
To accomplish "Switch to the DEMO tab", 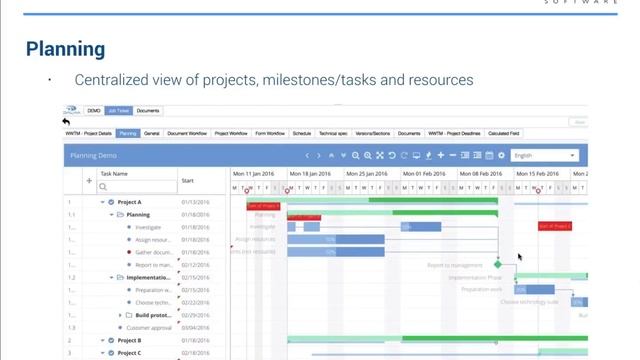I will tap(93, 111).
